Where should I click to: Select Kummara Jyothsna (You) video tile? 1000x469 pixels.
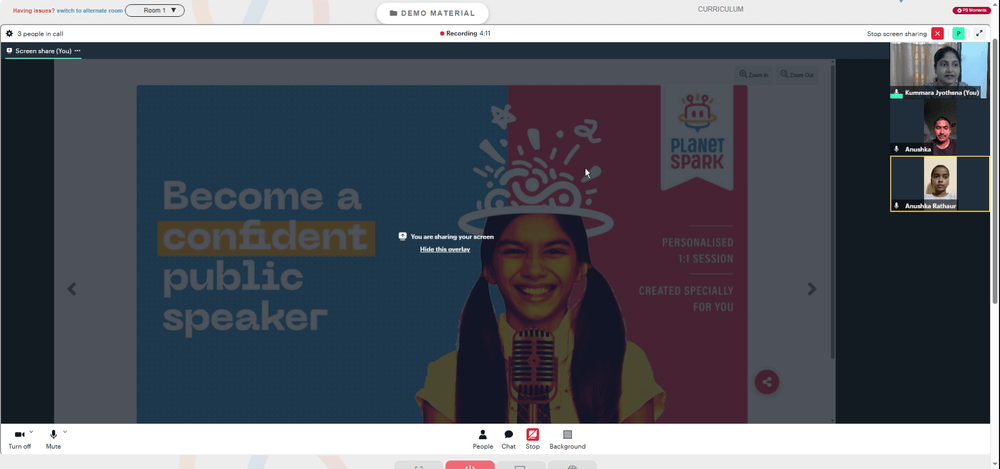[x=939, y=70]
